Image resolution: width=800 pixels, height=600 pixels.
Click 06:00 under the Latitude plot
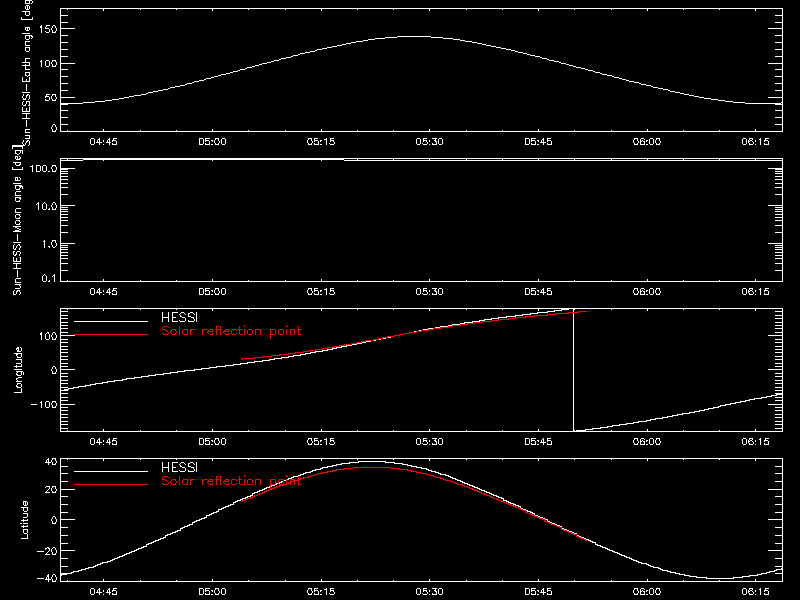click(647, 592)
